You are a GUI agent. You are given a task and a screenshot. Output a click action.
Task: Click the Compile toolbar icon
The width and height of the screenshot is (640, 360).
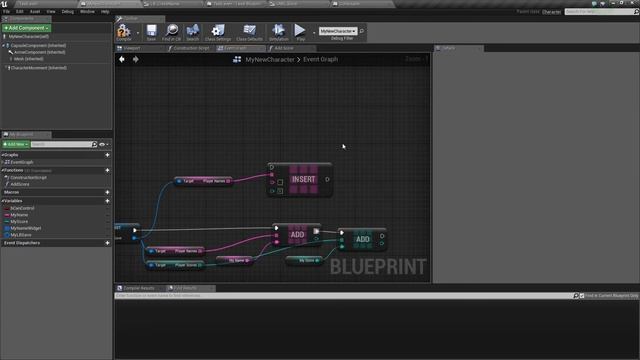123,31
